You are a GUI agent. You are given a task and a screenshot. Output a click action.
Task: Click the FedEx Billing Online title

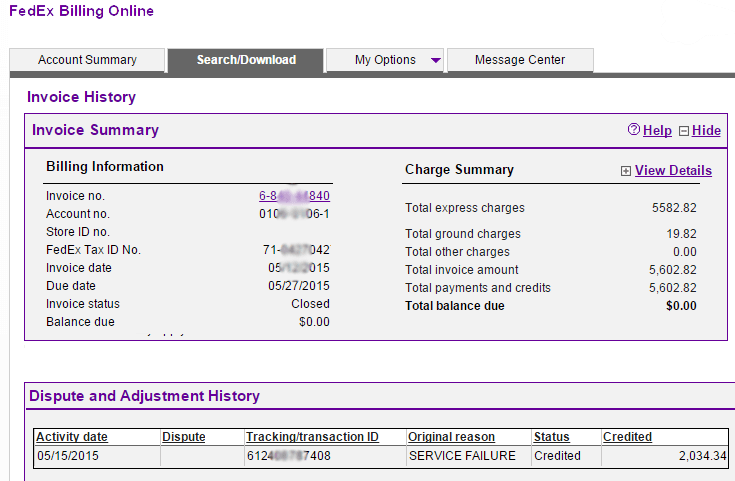(x=82, y=11)
